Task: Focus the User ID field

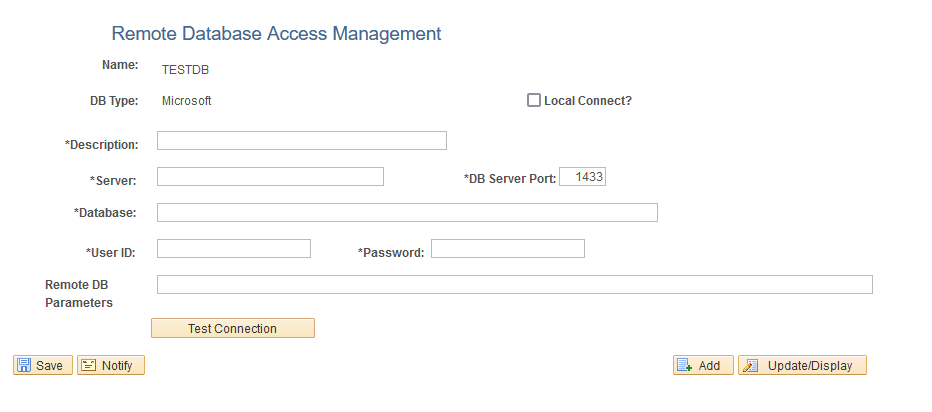Action: click(x=234, y=248)
